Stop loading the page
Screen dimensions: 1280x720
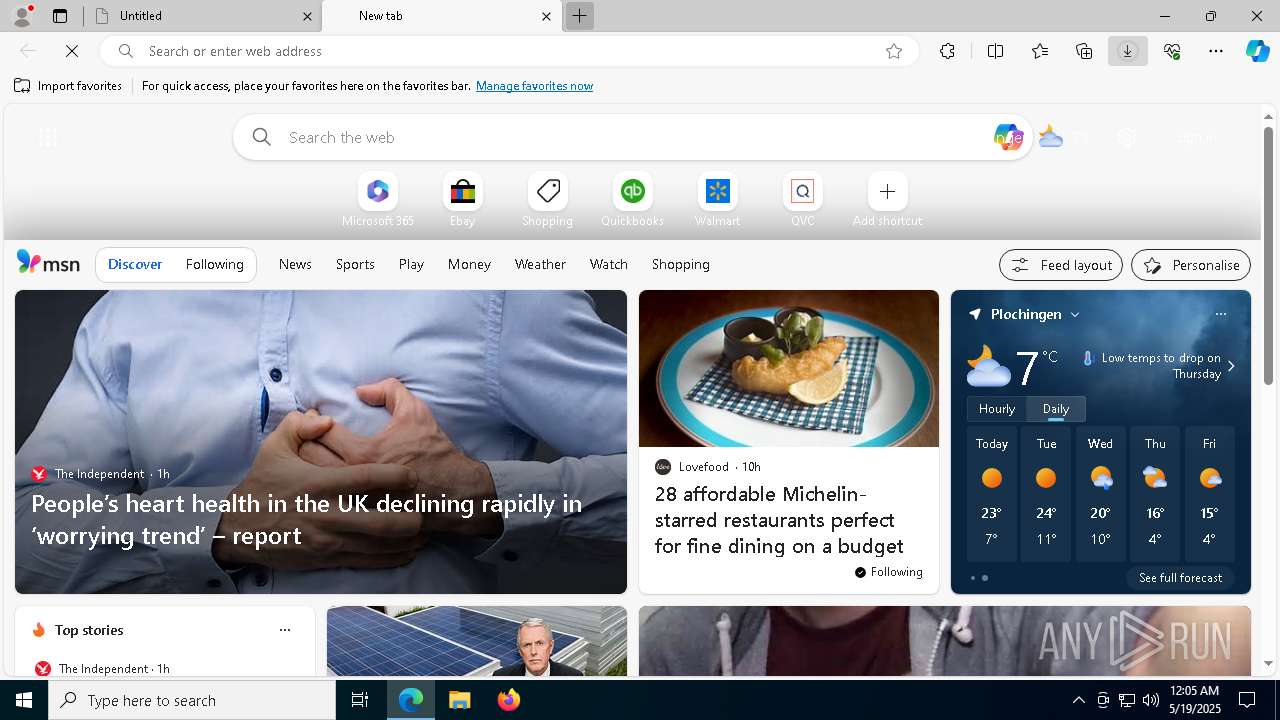point(72,51)
